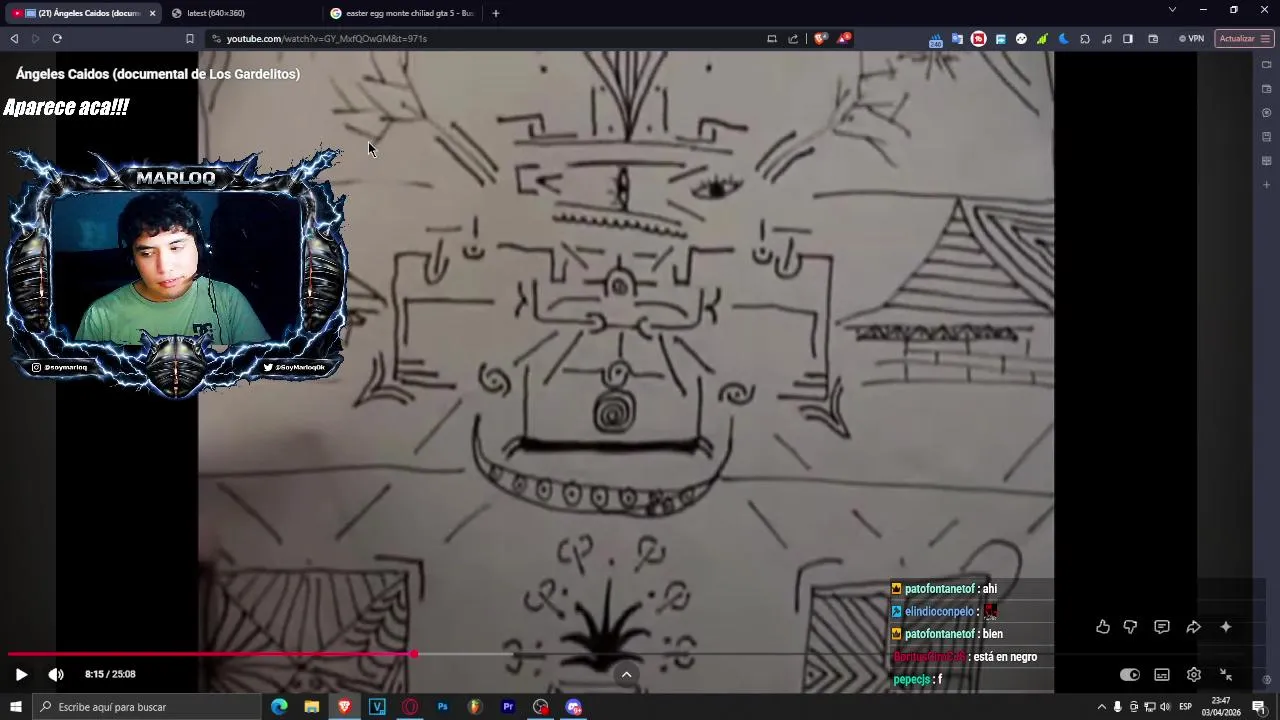Open Photoshop from the taskbar
This screenshot has width=1280, height=720.
tap(443, 707)
